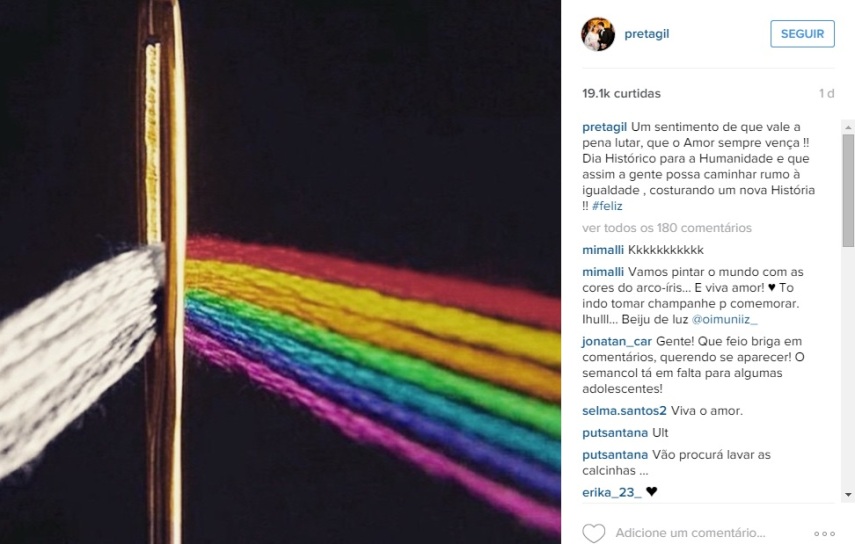
Task: Follow pretagil with the SEGUIR button
Action: pyautogui.click(x=802, y=34)
